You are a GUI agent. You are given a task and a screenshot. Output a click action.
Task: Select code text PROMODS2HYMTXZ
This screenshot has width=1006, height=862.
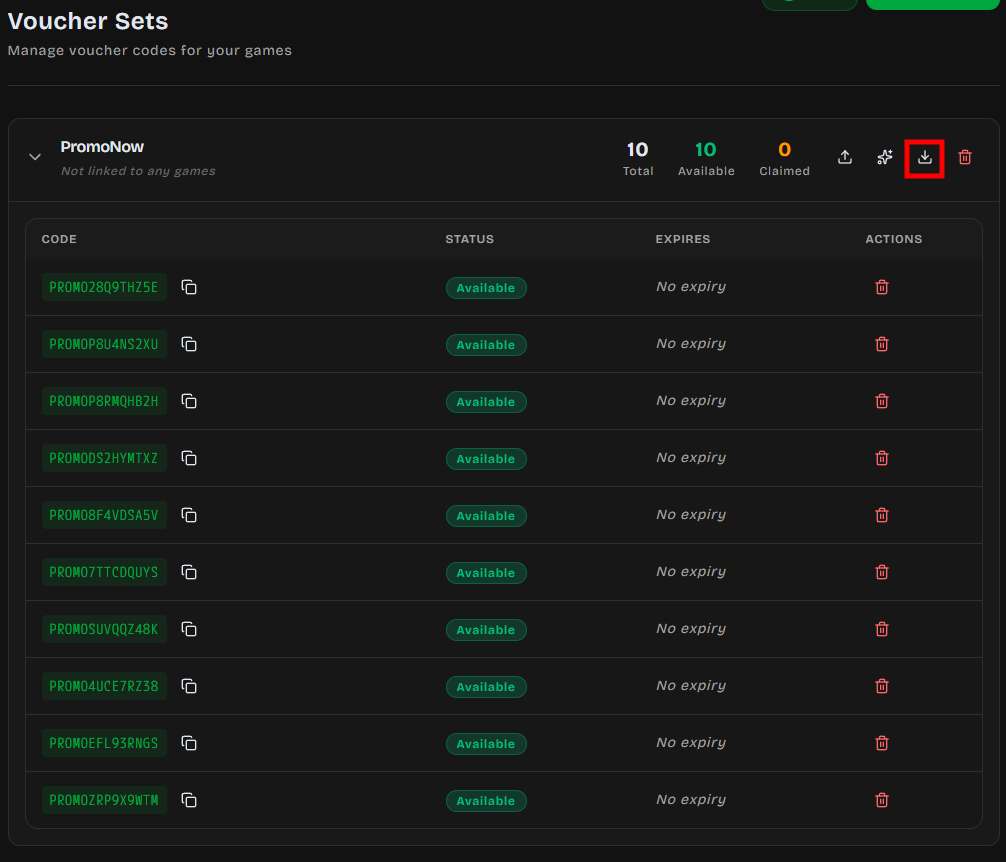pyautogui.click(x=104, y=459)
